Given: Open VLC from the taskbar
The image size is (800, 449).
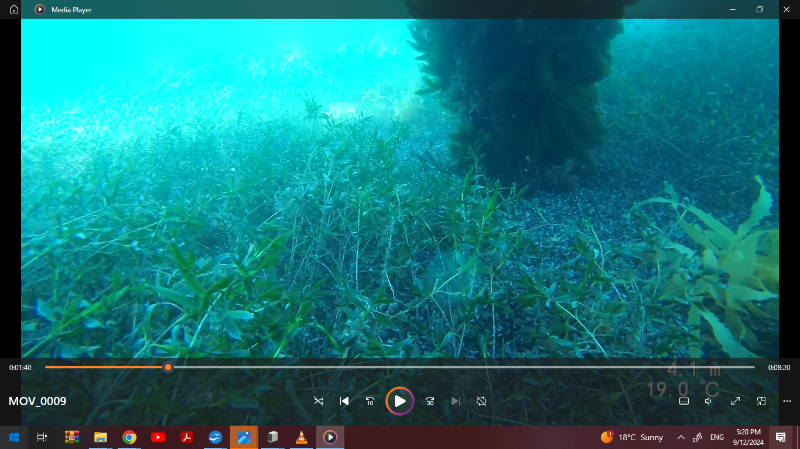Looking at the screenshot, I should coord(301,437).
